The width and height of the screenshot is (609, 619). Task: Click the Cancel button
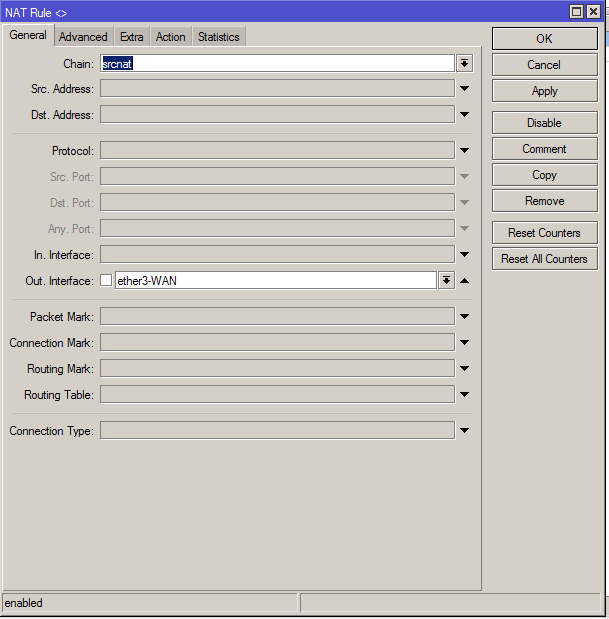tap(545, 65)
